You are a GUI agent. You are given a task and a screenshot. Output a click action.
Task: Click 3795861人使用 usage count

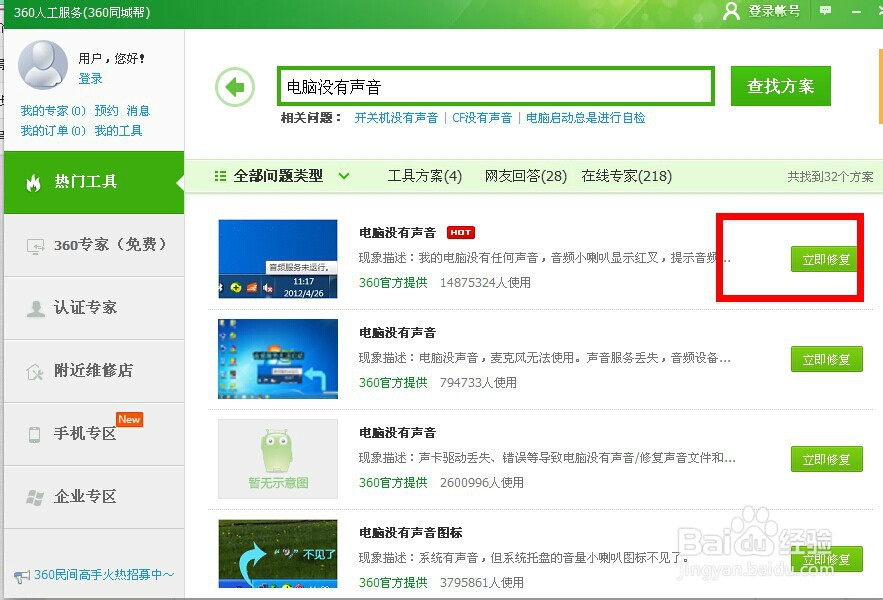tap(481, 583)
